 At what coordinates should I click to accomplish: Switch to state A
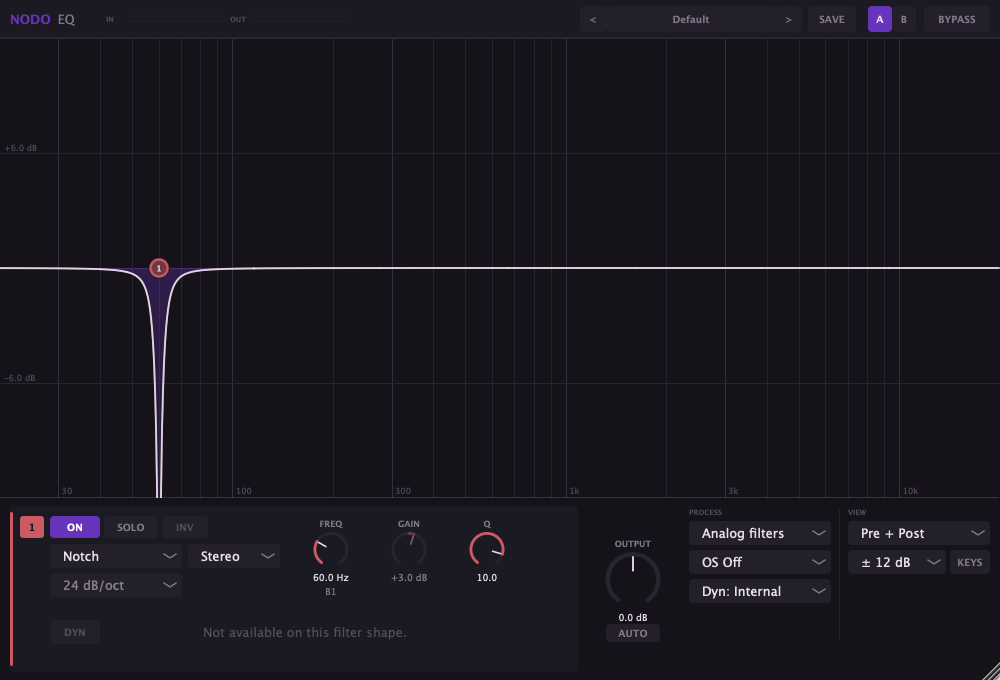pyautogui.click(x=879, y=20)
